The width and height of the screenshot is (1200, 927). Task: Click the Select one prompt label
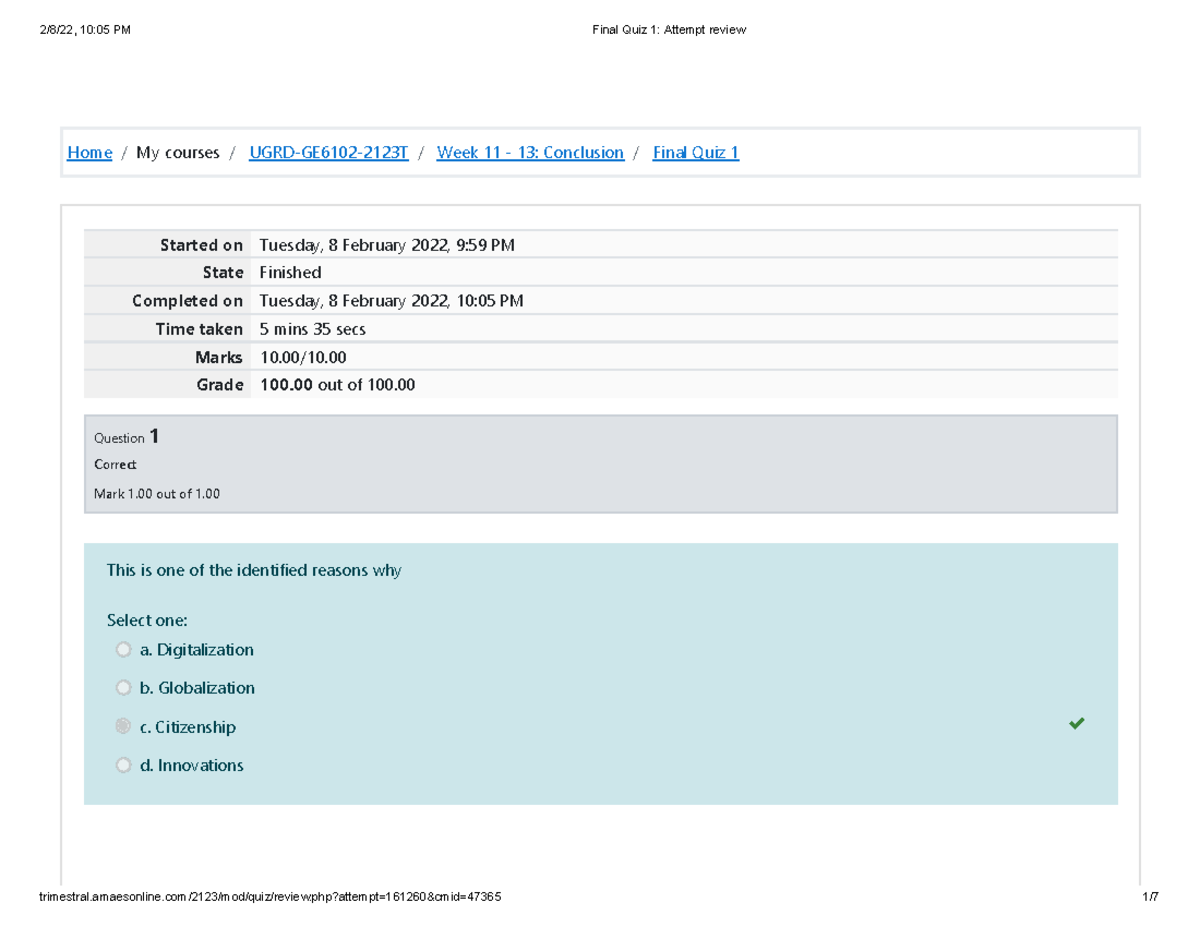click(147, 620)
